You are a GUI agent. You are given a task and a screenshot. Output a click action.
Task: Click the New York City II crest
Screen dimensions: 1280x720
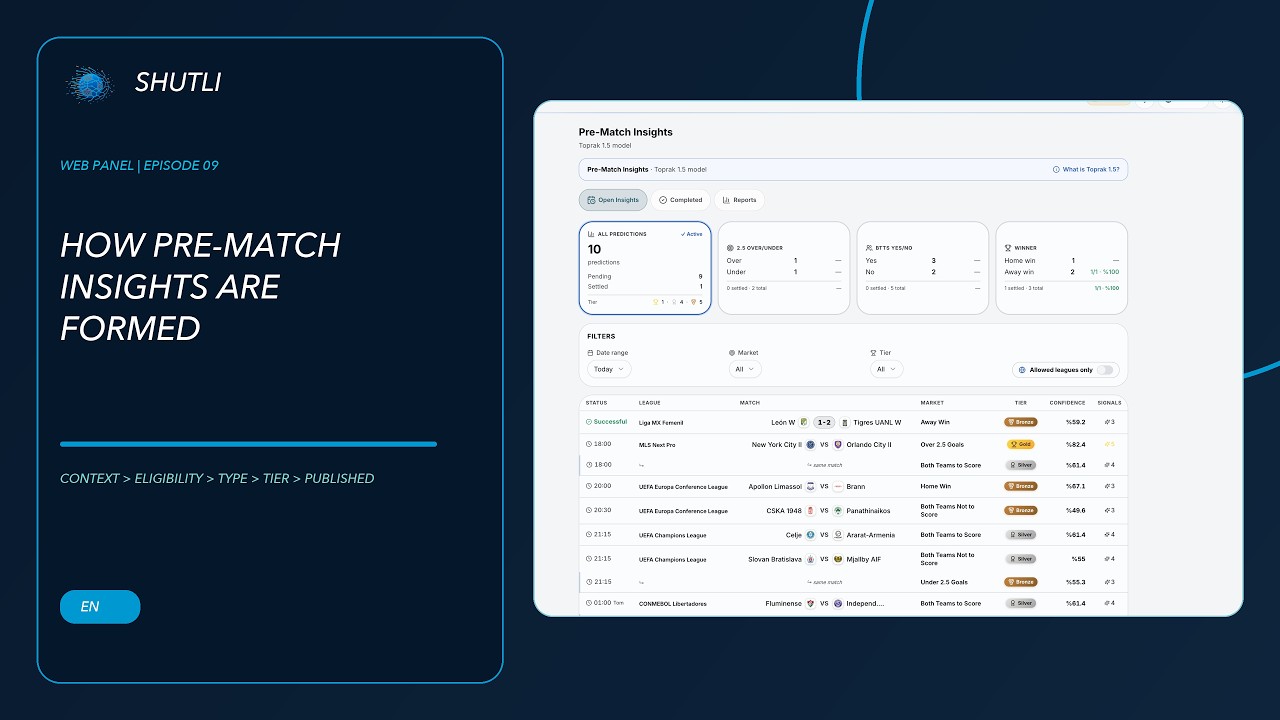click(x=811, y=445)
